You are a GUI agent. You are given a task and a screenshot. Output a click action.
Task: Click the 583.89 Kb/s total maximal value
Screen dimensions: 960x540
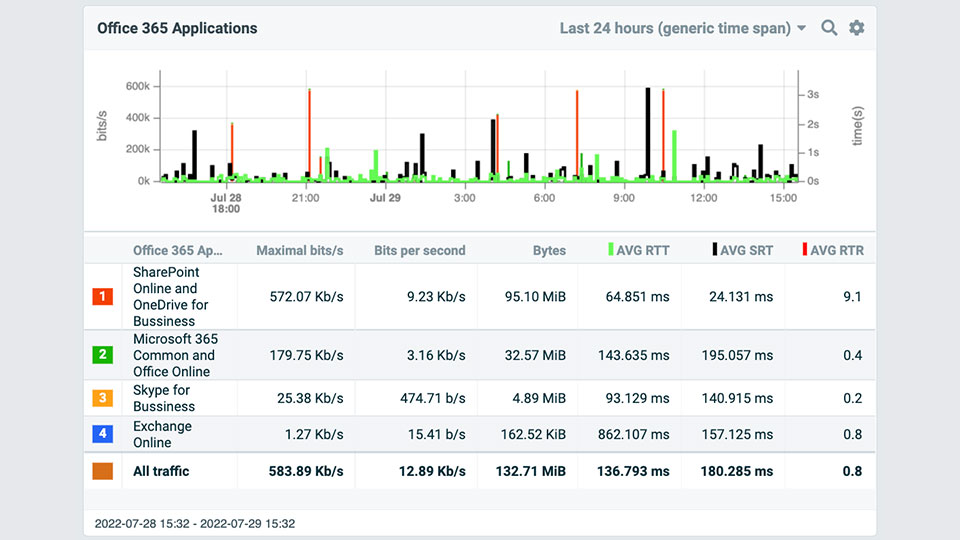306,471
